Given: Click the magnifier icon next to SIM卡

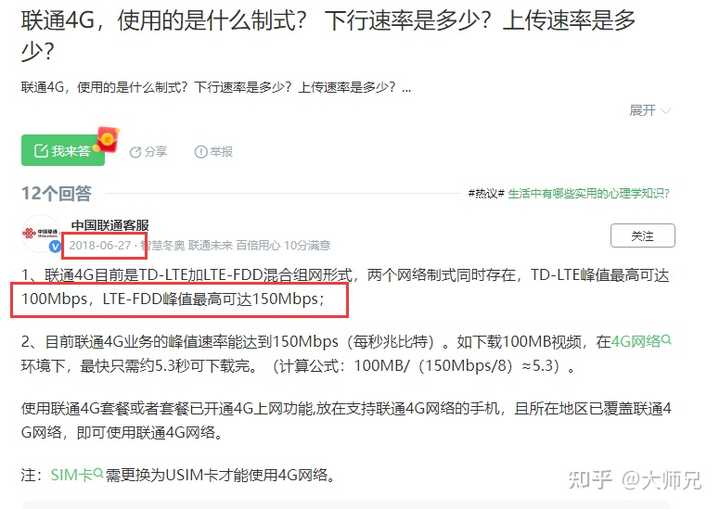Looking at the screenshot, I should (x=98, y=472).
